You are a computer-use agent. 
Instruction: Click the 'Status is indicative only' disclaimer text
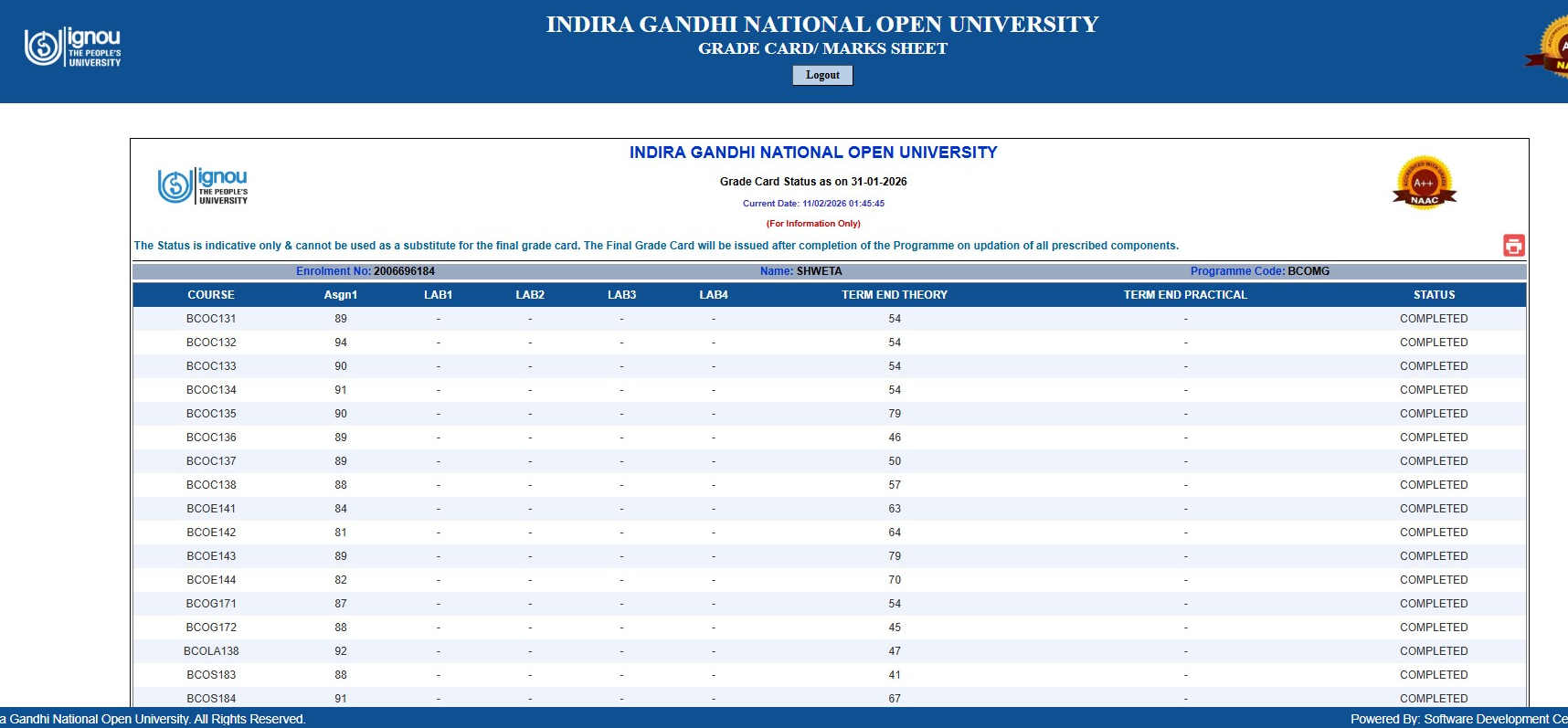(x=656, y=246)
